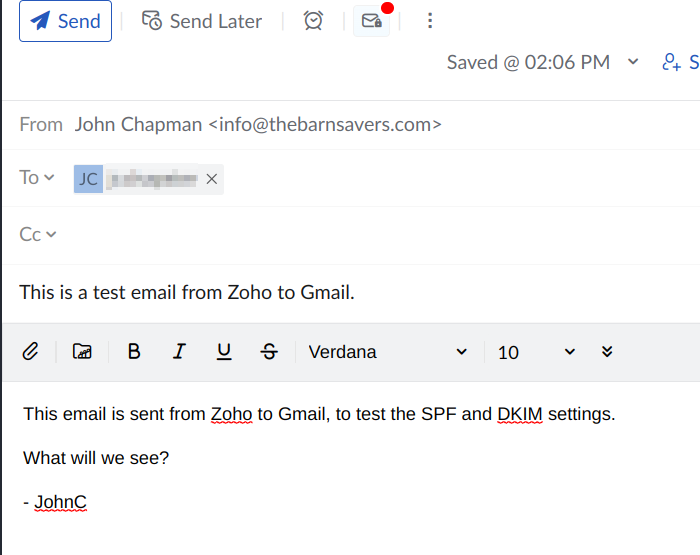Expand the Cc field dropdown chevron
The width and height of the screenshot is (700, 555).
click(51, 234)
